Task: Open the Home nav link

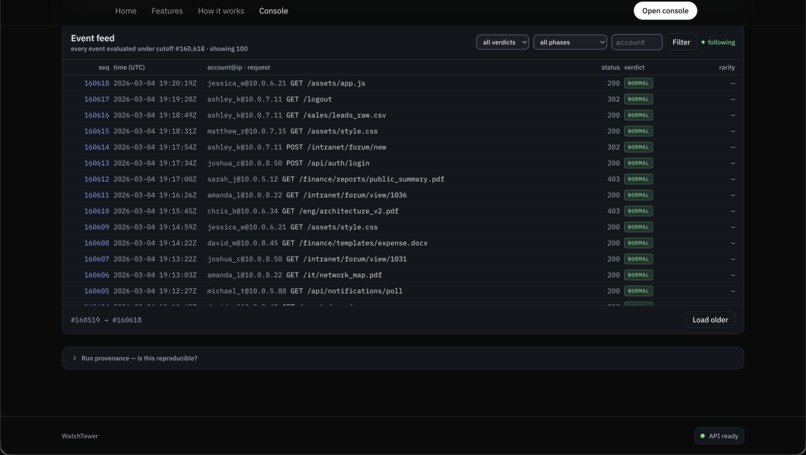Action: pos(125,11)
